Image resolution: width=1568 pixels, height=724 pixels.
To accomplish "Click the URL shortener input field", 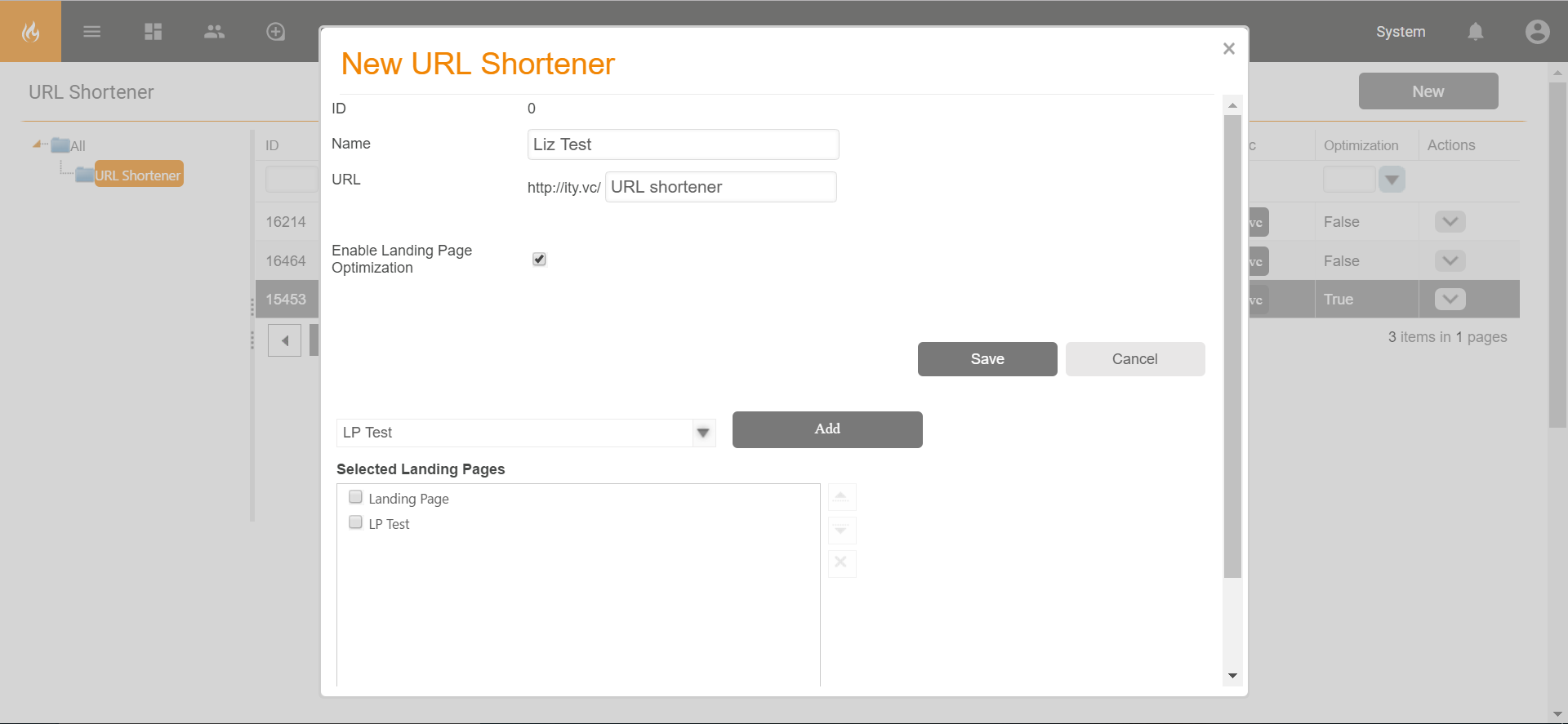I will click(720, 187).
